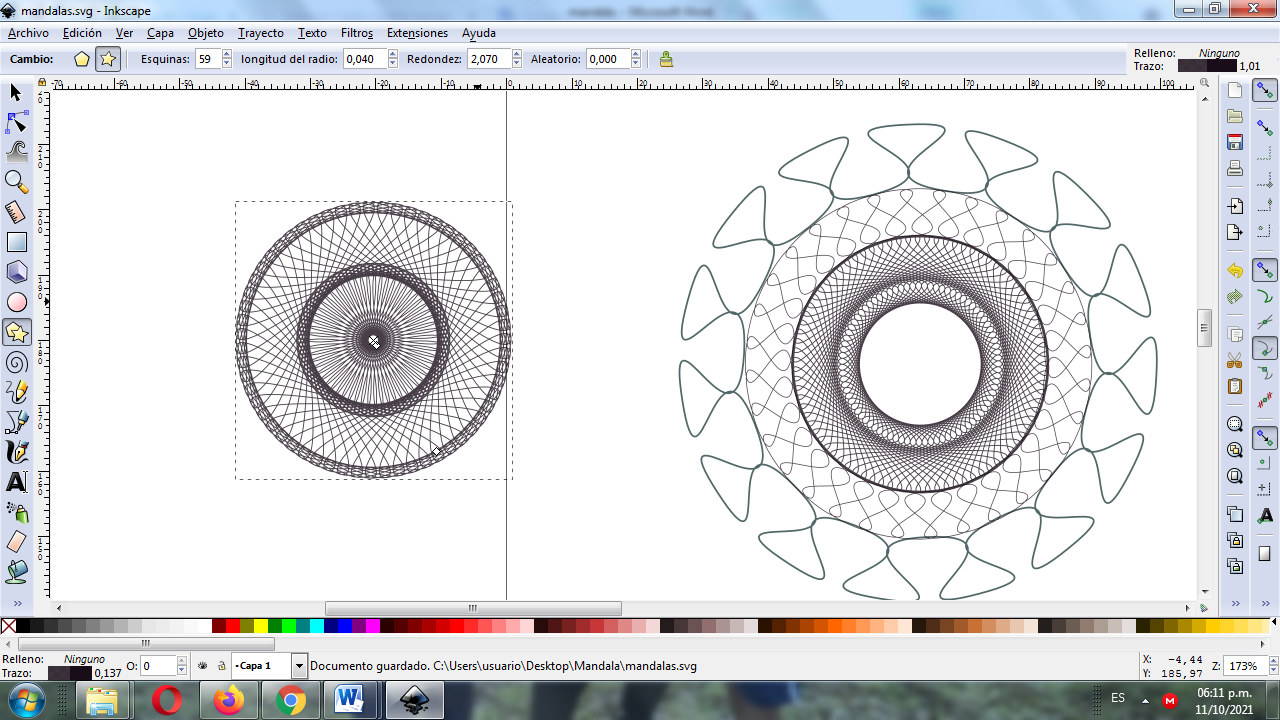Increase opacity O: stepper value
This screenshot has width=1280, height=720.
pyautogui.click(x=182, y=661)
